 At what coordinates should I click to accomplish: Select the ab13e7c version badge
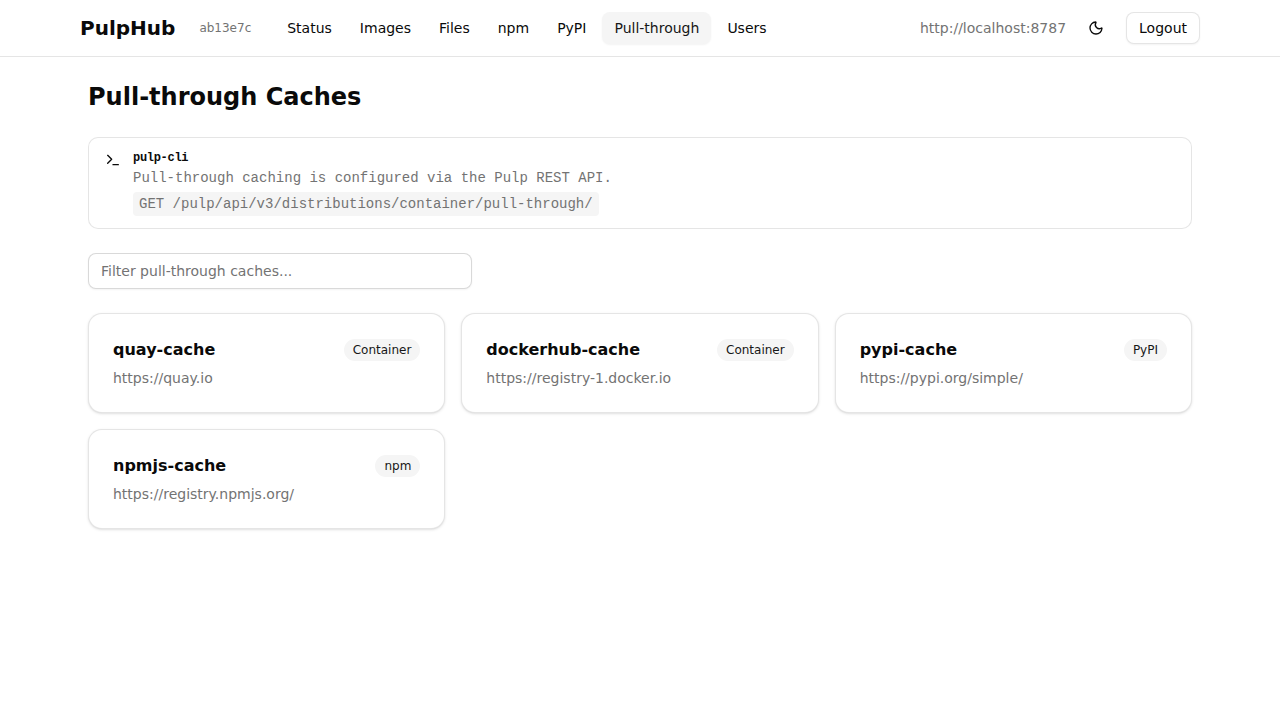tap(225, 28)
